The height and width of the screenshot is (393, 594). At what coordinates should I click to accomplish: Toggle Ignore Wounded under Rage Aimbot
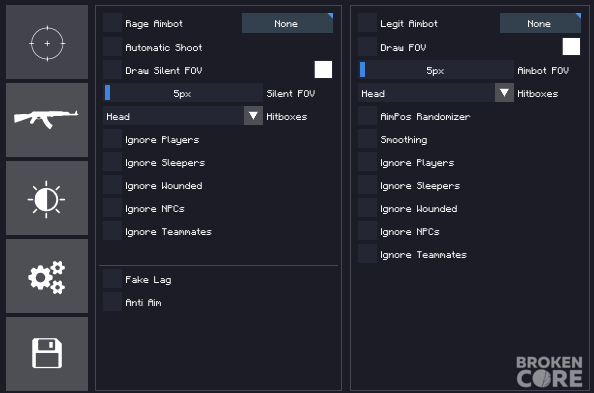point(113,186)
